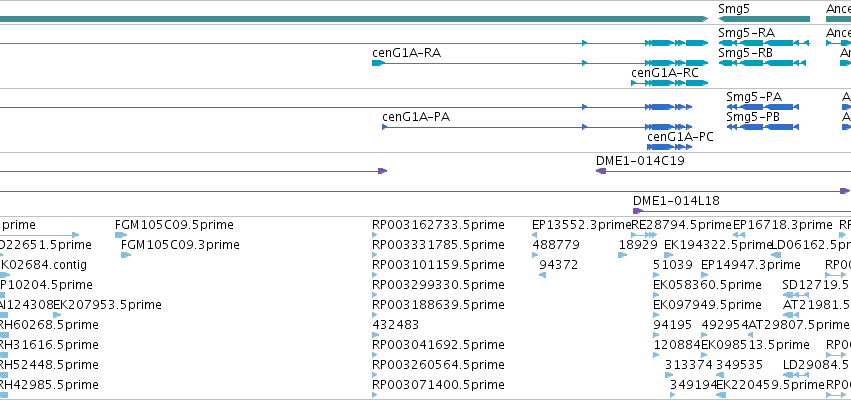851x400 pixels.
Task: Click the cenG1A-RC transcript glyph
Action: point(670,83)
